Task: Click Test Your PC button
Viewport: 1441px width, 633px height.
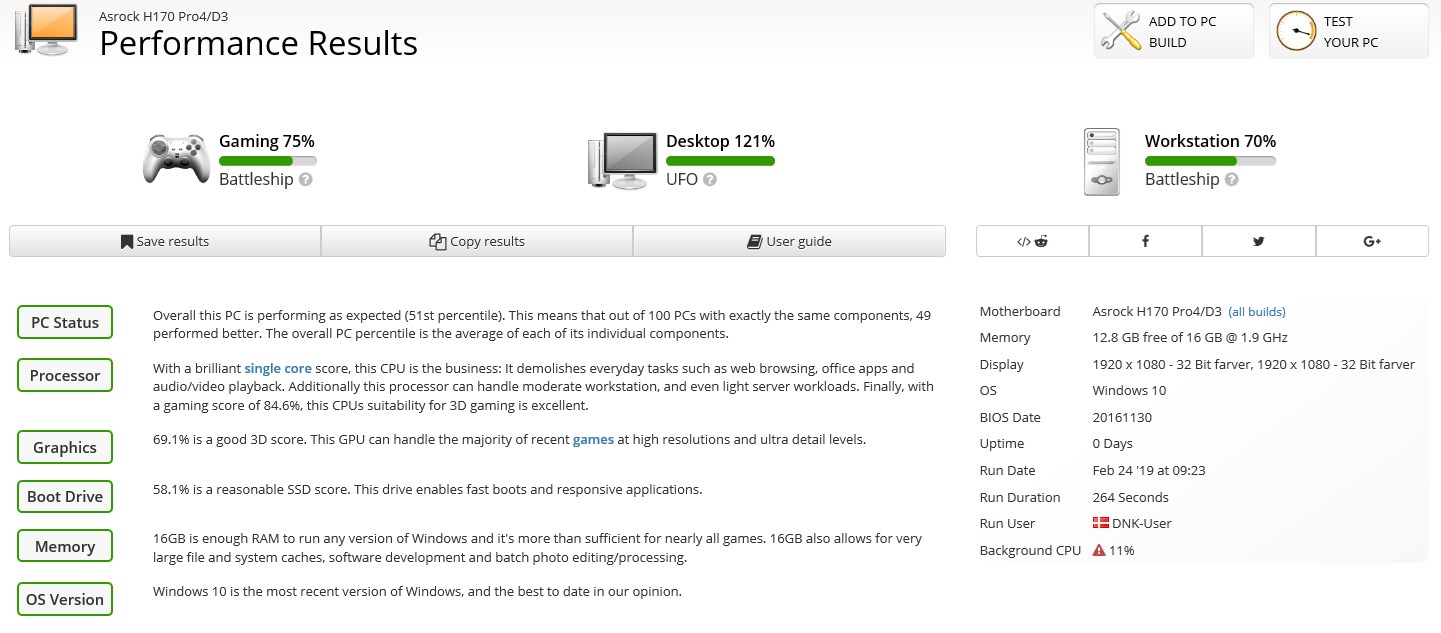Action: tap(1348, 31)
